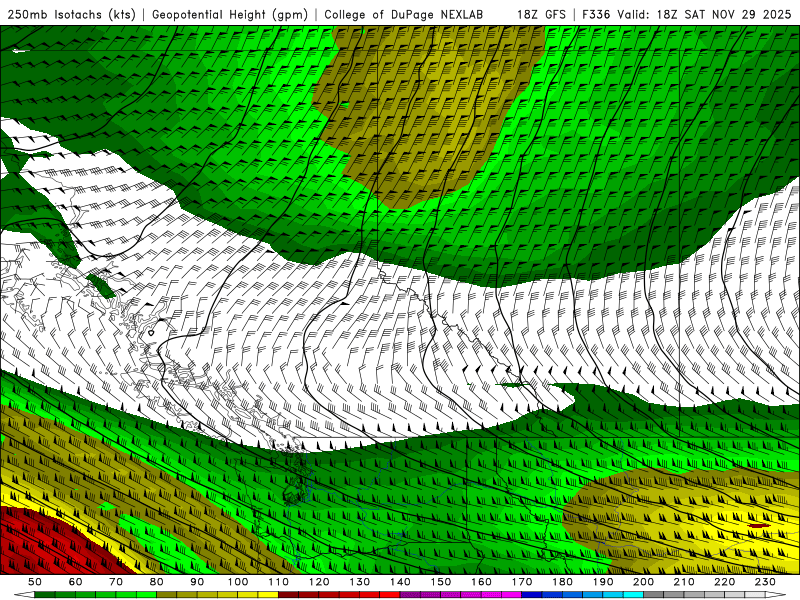Viewport: 800px width, 600px height.
Task: Click the legend value 190
Action: pos(603,582)
